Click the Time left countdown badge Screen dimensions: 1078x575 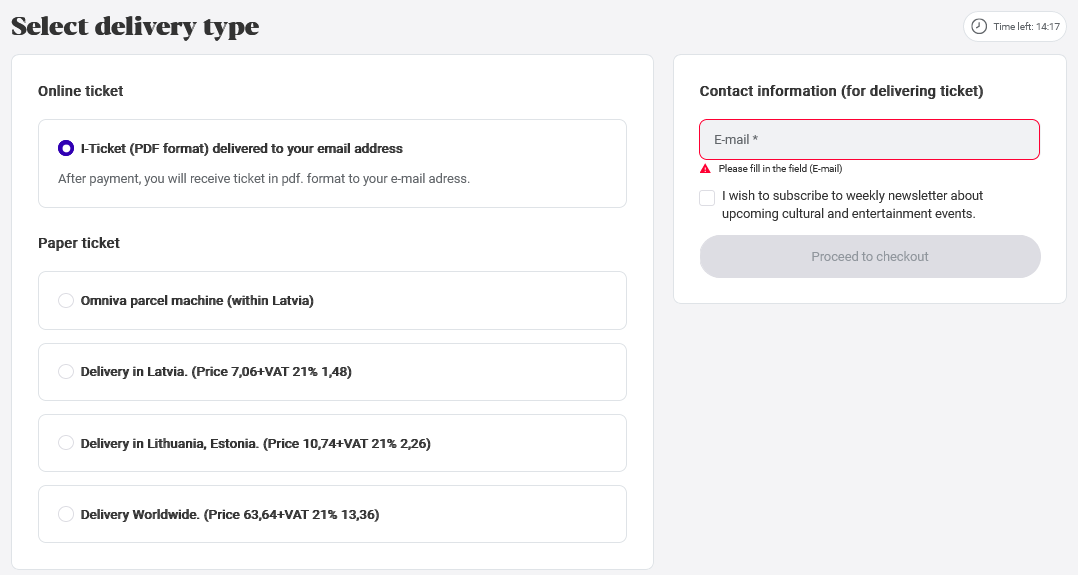(1015, 27)
